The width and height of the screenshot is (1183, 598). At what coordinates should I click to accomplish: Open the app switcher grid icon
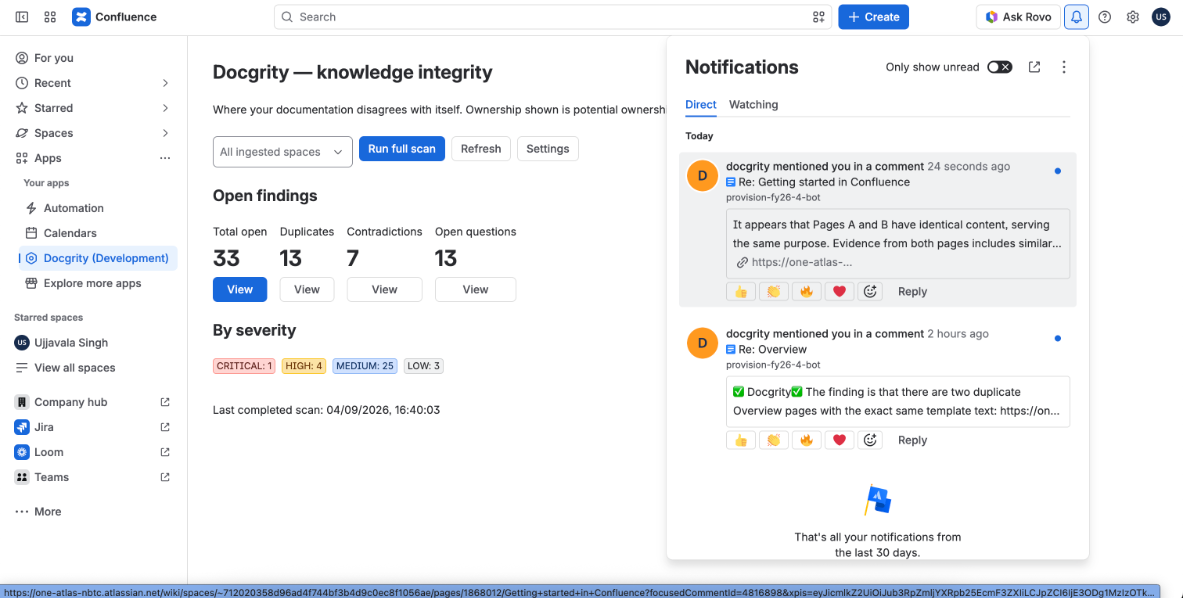click(51, 17)
